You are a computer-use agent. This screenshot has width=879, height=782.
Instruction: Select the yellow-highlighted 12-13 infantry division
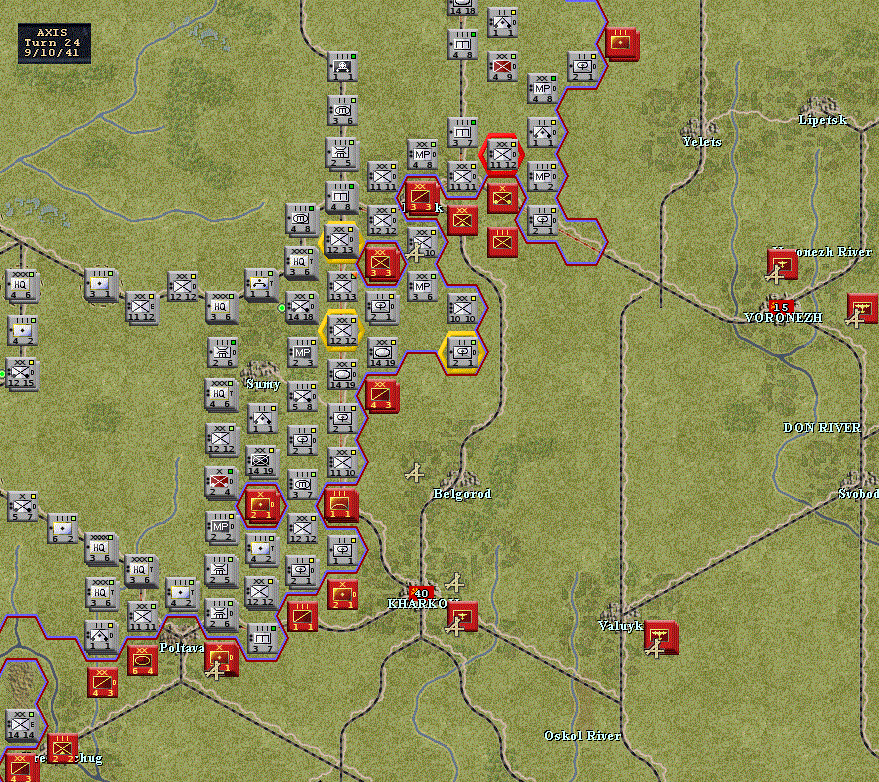click(341, 240)
